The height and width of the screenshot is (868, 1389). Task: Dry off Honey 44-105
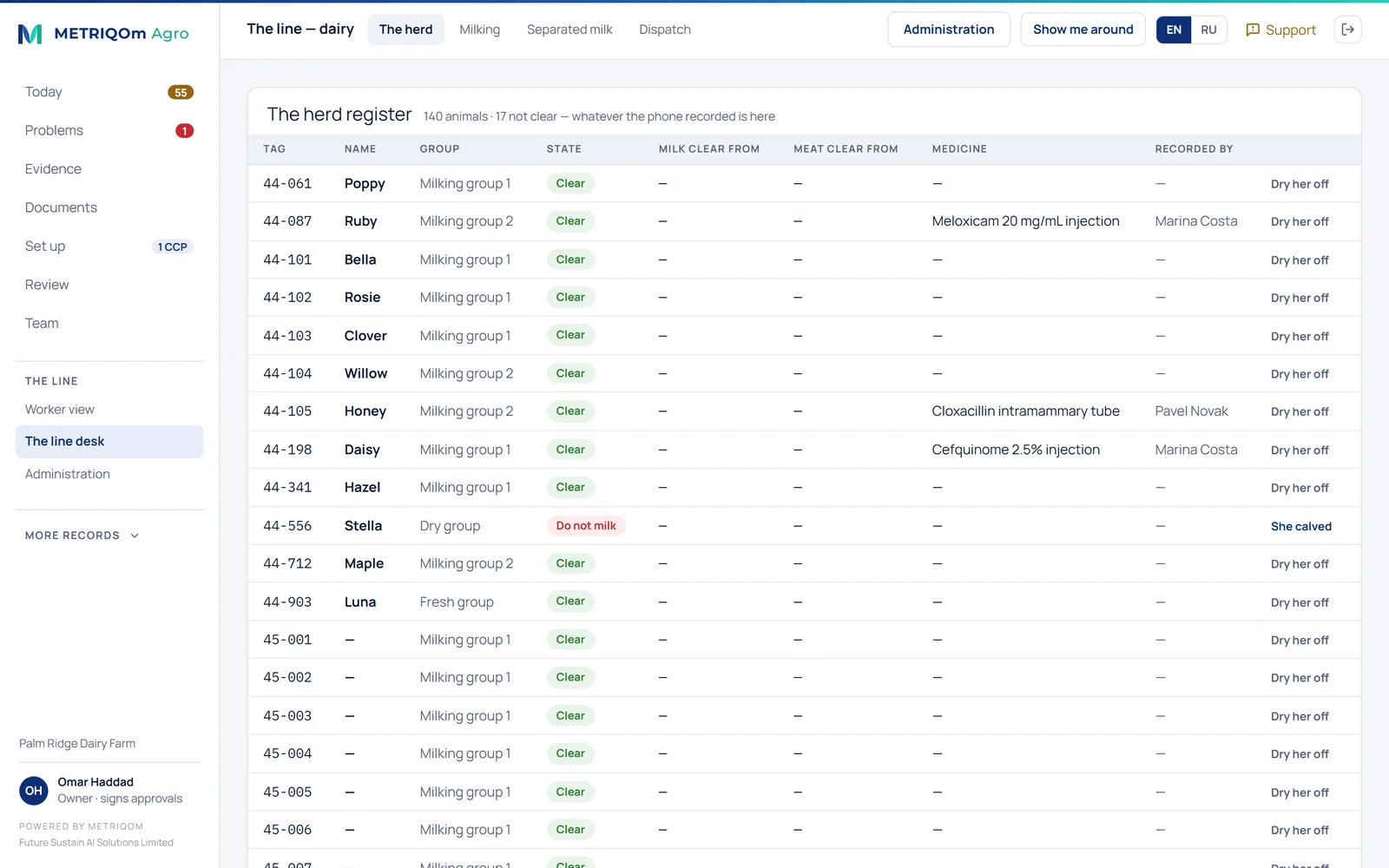[x=1300, y=411]
